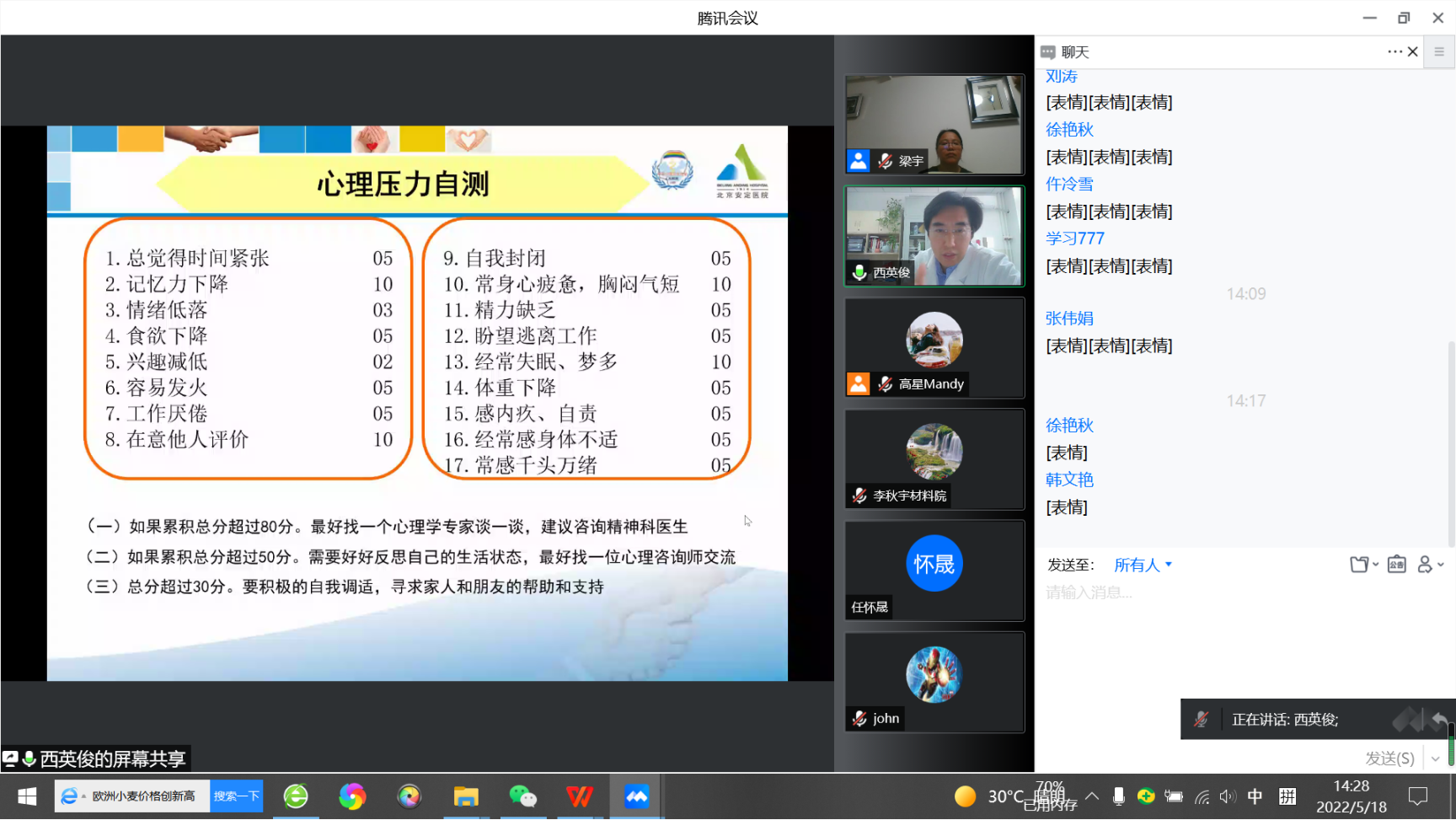Click the microphone icon in system tray
The height and width of the screenshot is (820, 1456).
click(x=1119, y=796)
